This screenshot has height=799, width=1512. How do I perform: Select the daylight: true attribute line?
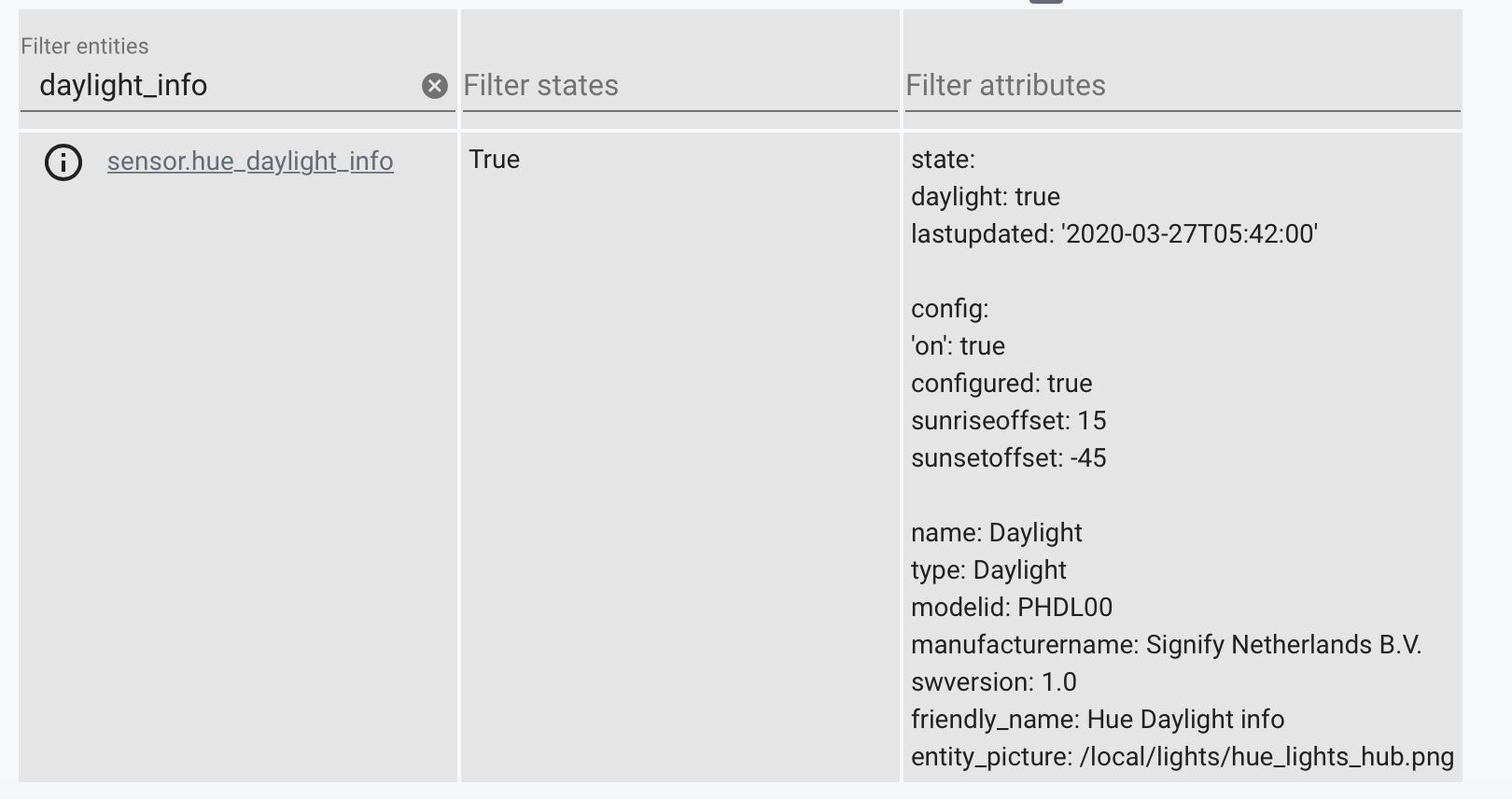(x=986, y=197)
